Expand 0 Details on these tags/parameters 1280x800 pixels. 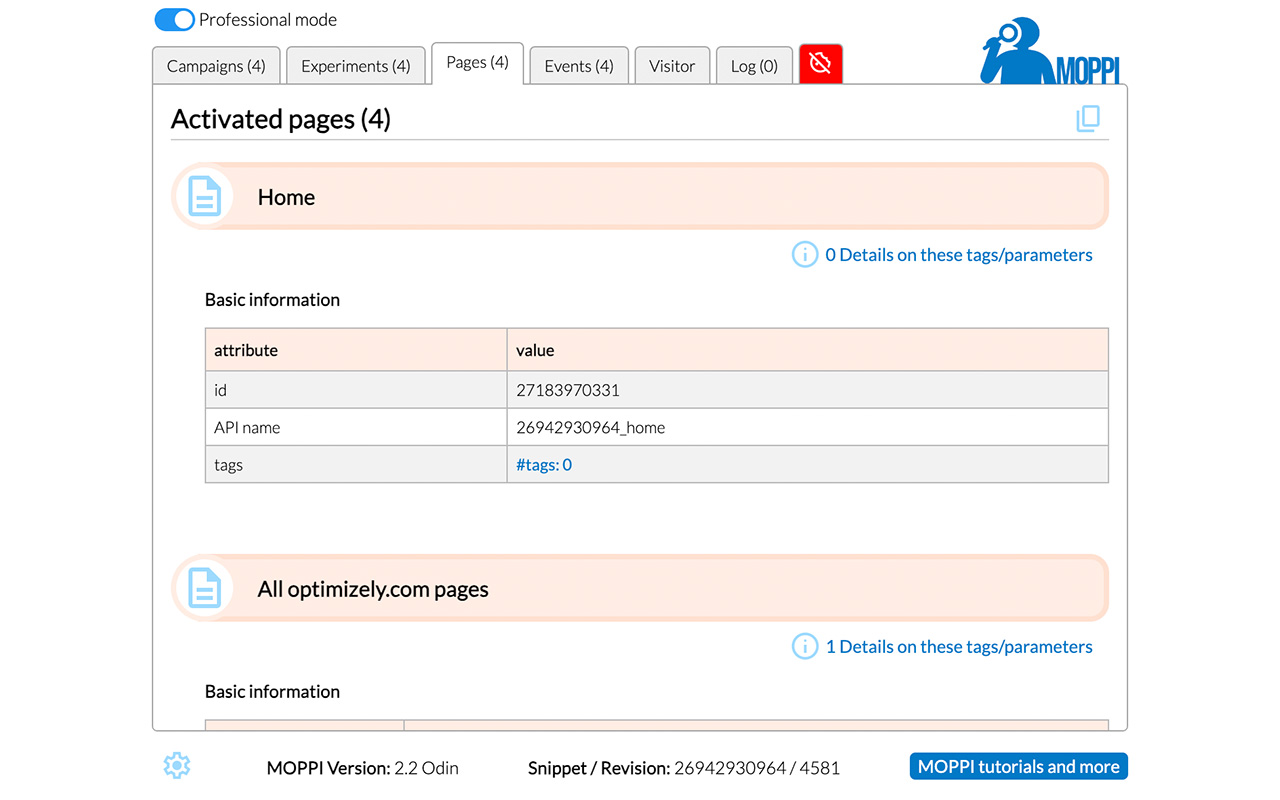click(959, 254)
